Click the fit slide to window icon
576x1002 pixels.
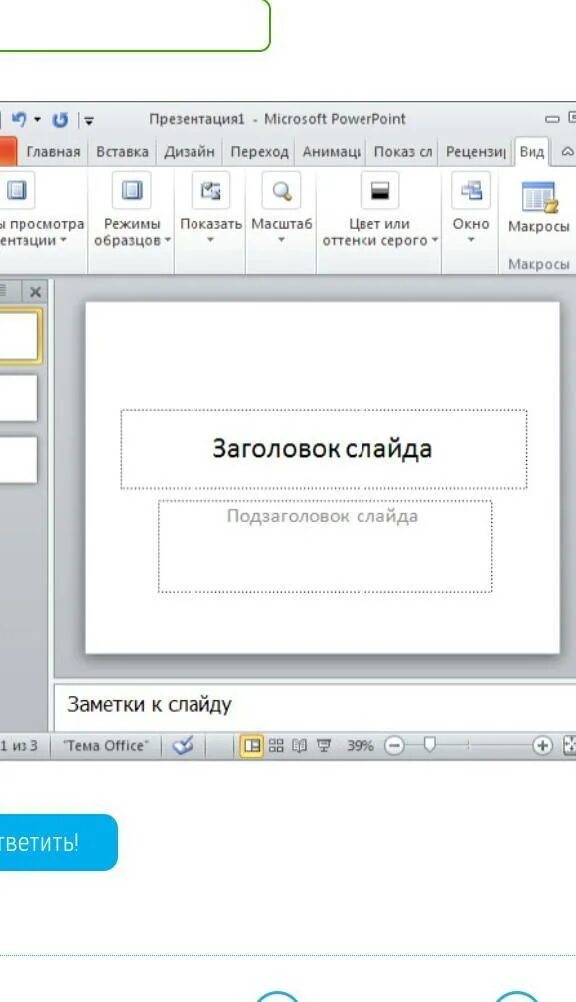570,746
